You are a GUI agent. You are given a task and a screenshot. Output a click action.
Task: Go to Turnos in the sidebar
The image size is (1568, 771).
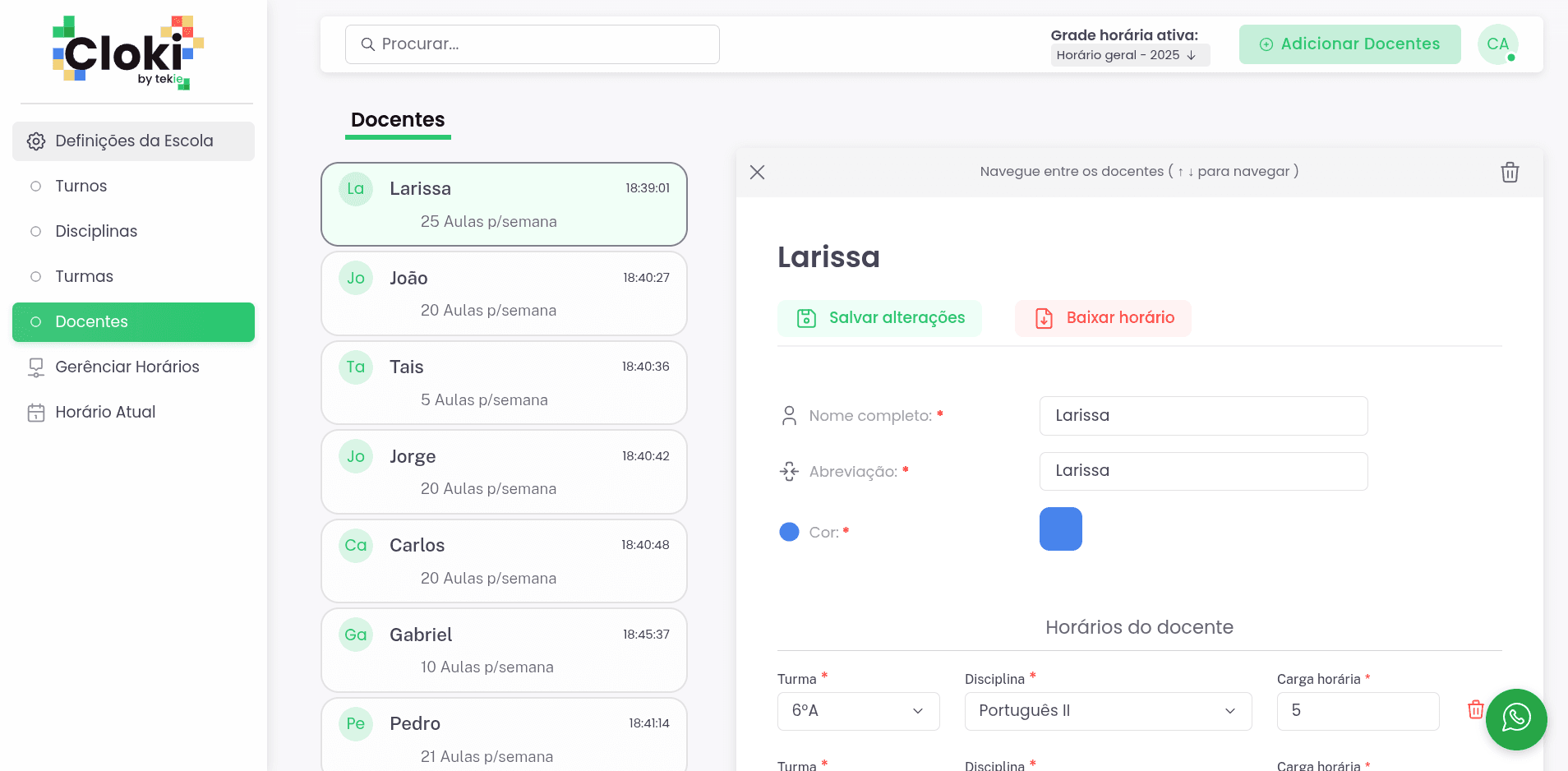[81, 187]
